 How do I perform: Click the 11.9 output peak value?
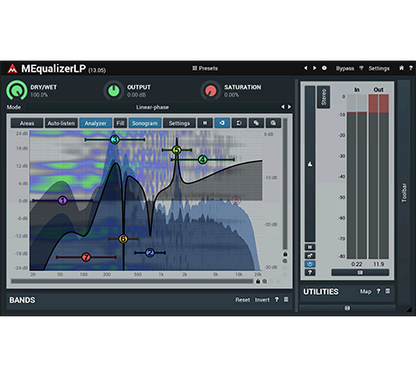point(378,264)
